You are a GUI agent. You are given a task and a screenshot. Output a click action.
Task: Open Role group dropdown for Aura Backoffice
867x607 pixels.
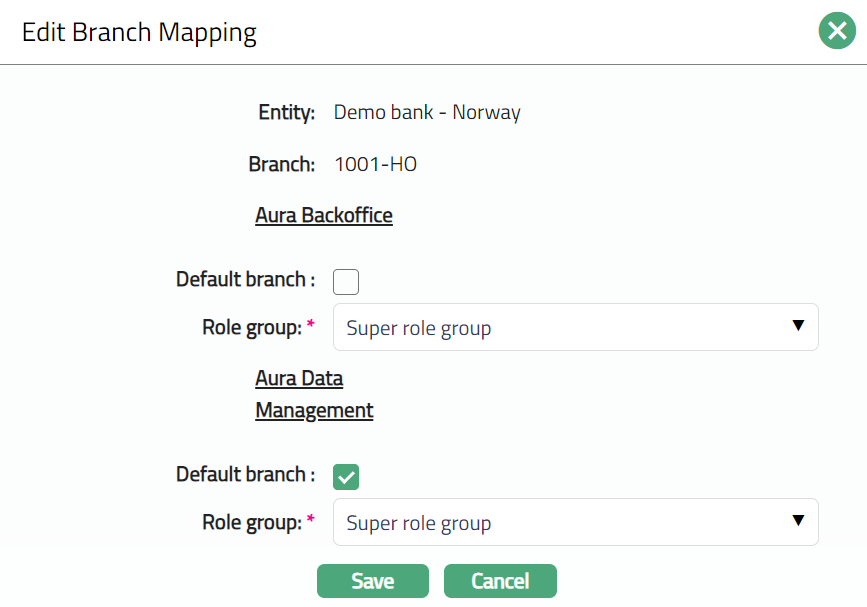click(560, 328)
